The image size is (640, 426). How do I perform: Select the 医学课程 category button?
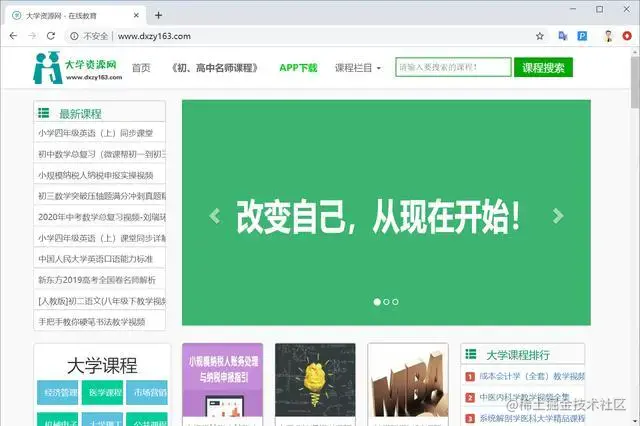tap(102, 393)
